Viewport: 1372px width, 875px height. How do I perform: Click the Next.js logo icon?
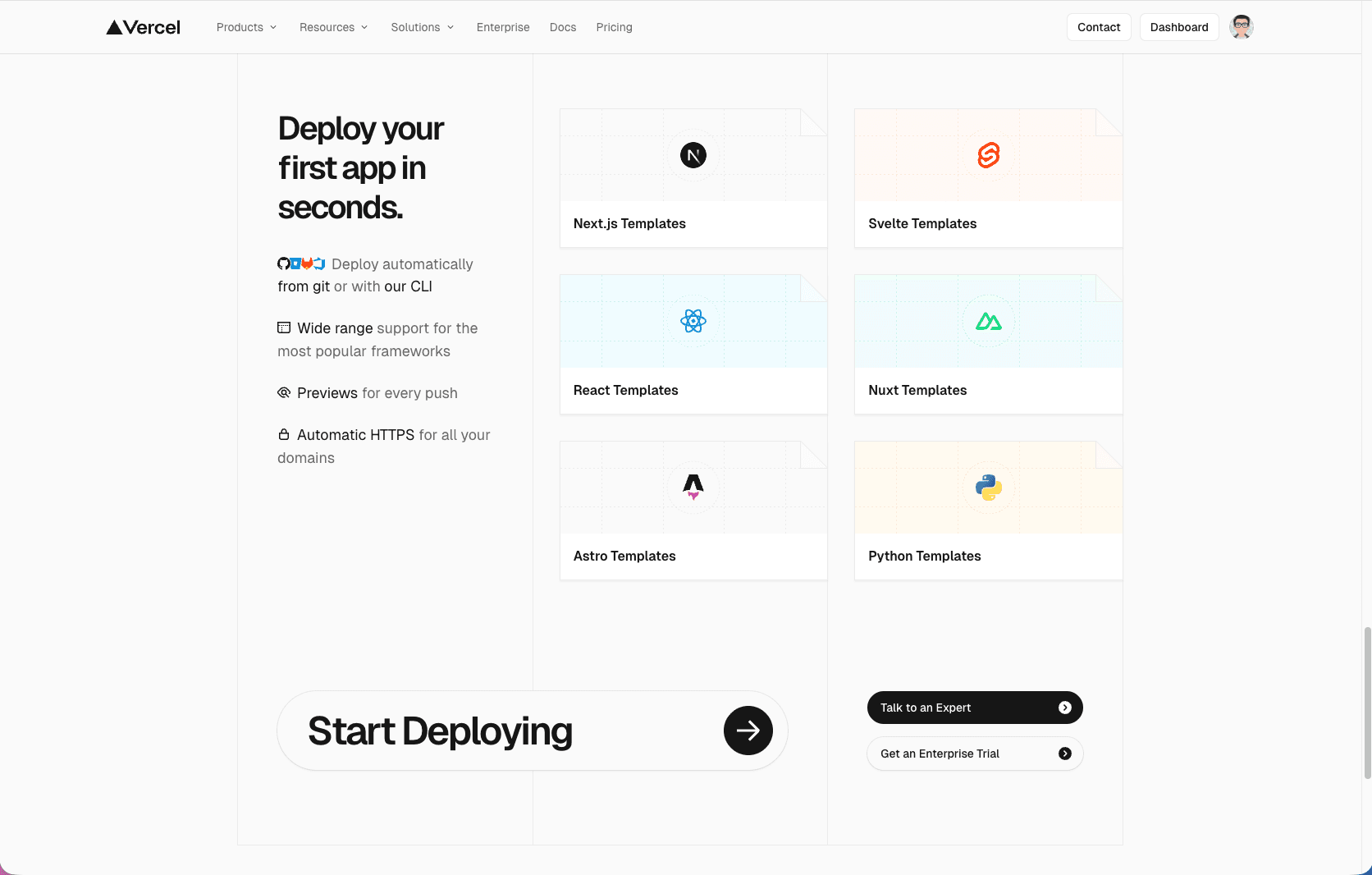click(693, 155)
